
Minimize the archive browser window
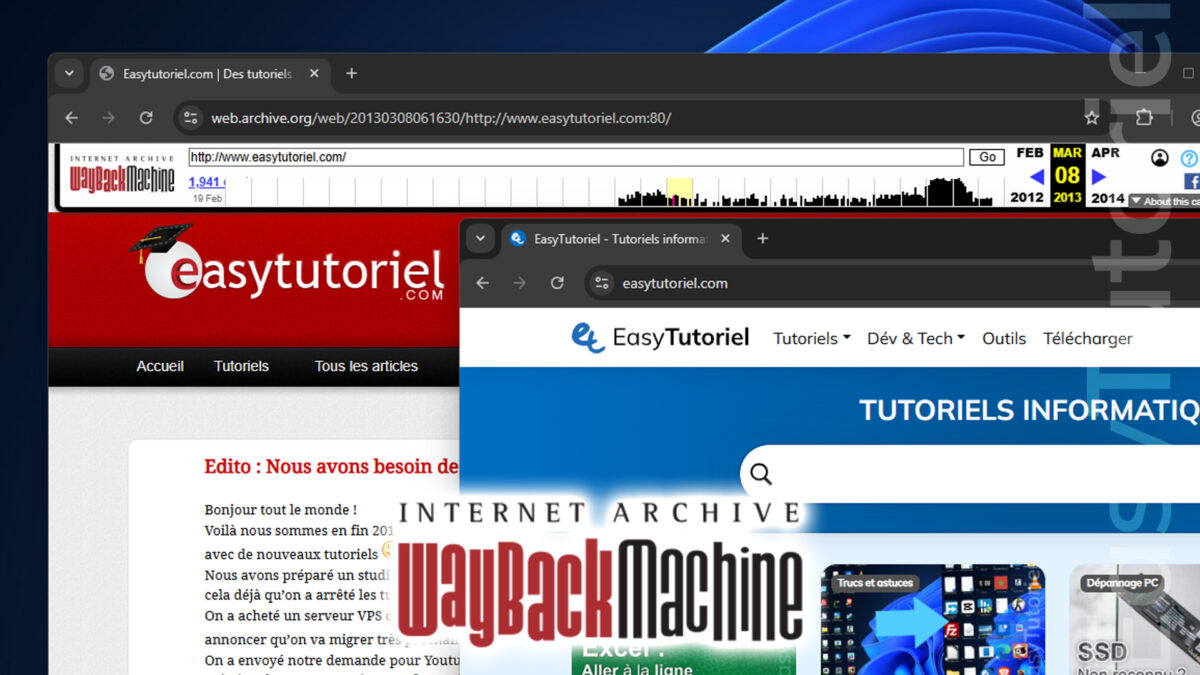coord(1139,73)
